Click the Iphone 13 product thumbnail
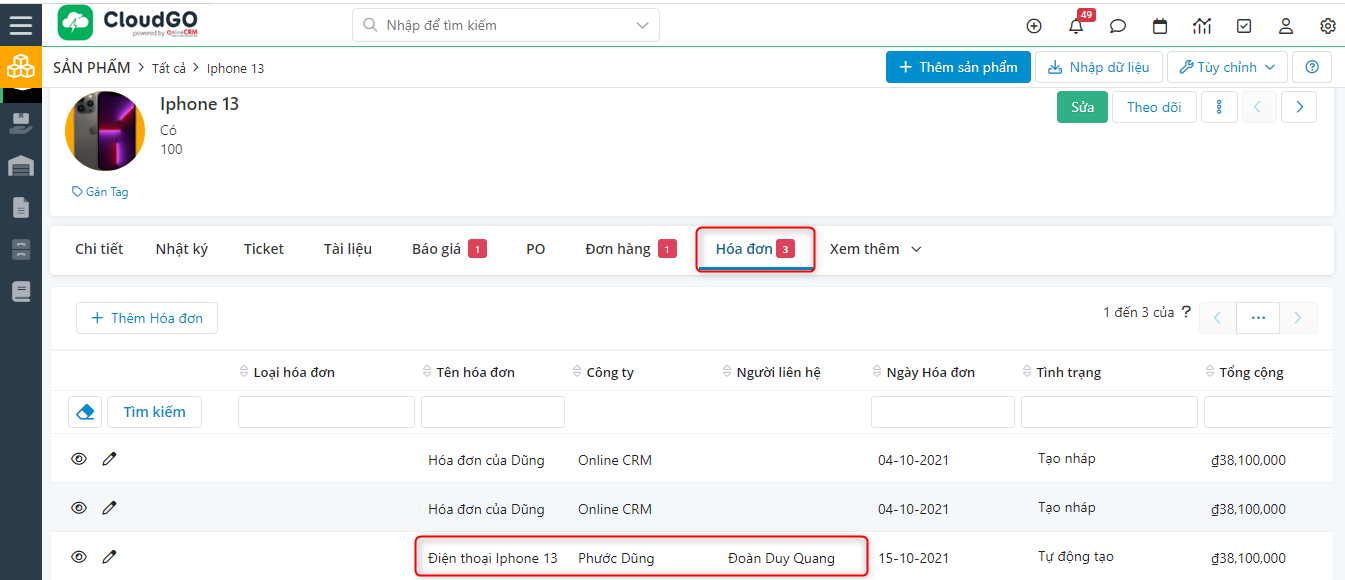The height and width of the screenshot is (580, 1345). pos(105,131)
